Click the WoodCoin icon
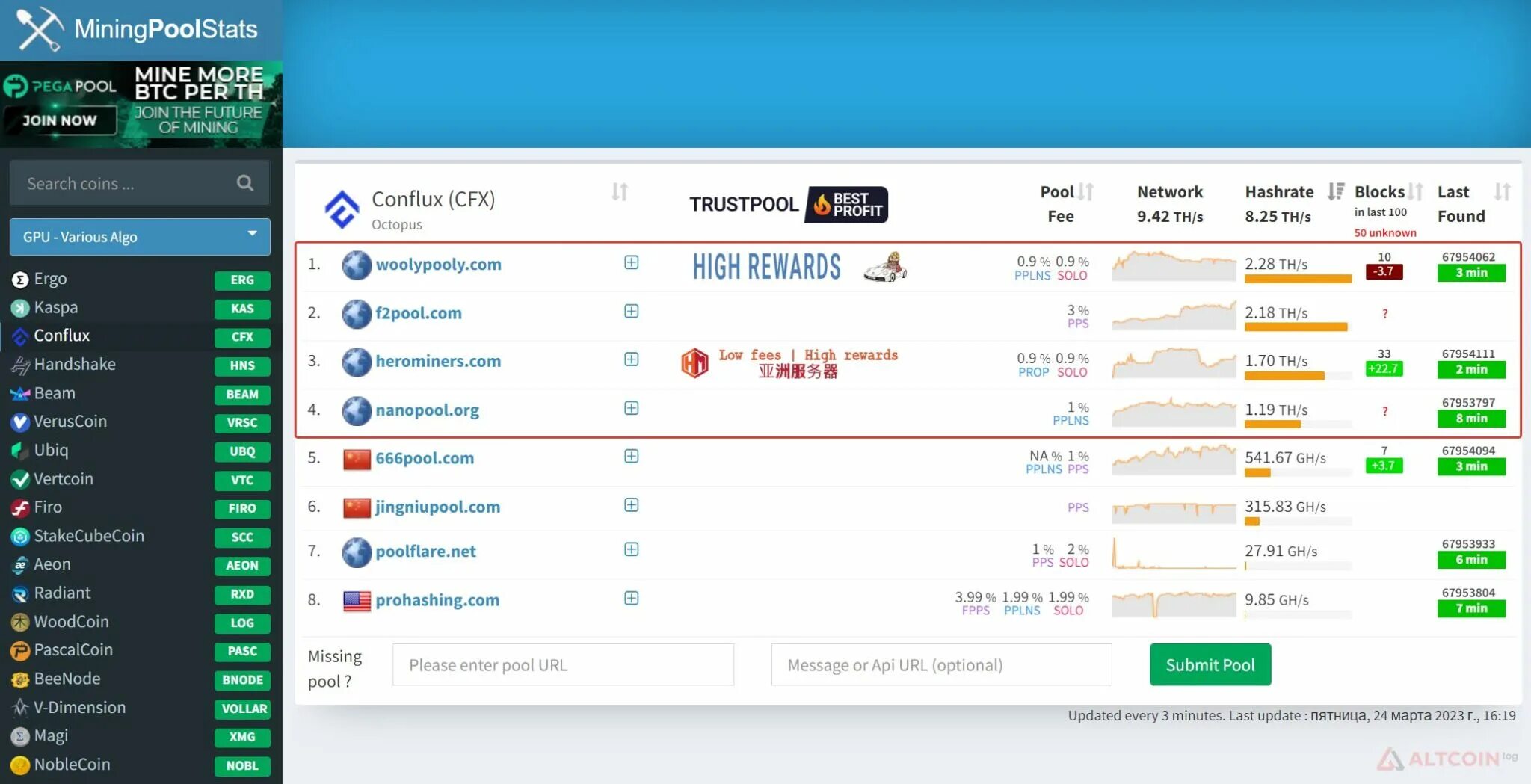The width and height of the screenshot is (1531, 784). pyautogui.click(x=20, y=623)
